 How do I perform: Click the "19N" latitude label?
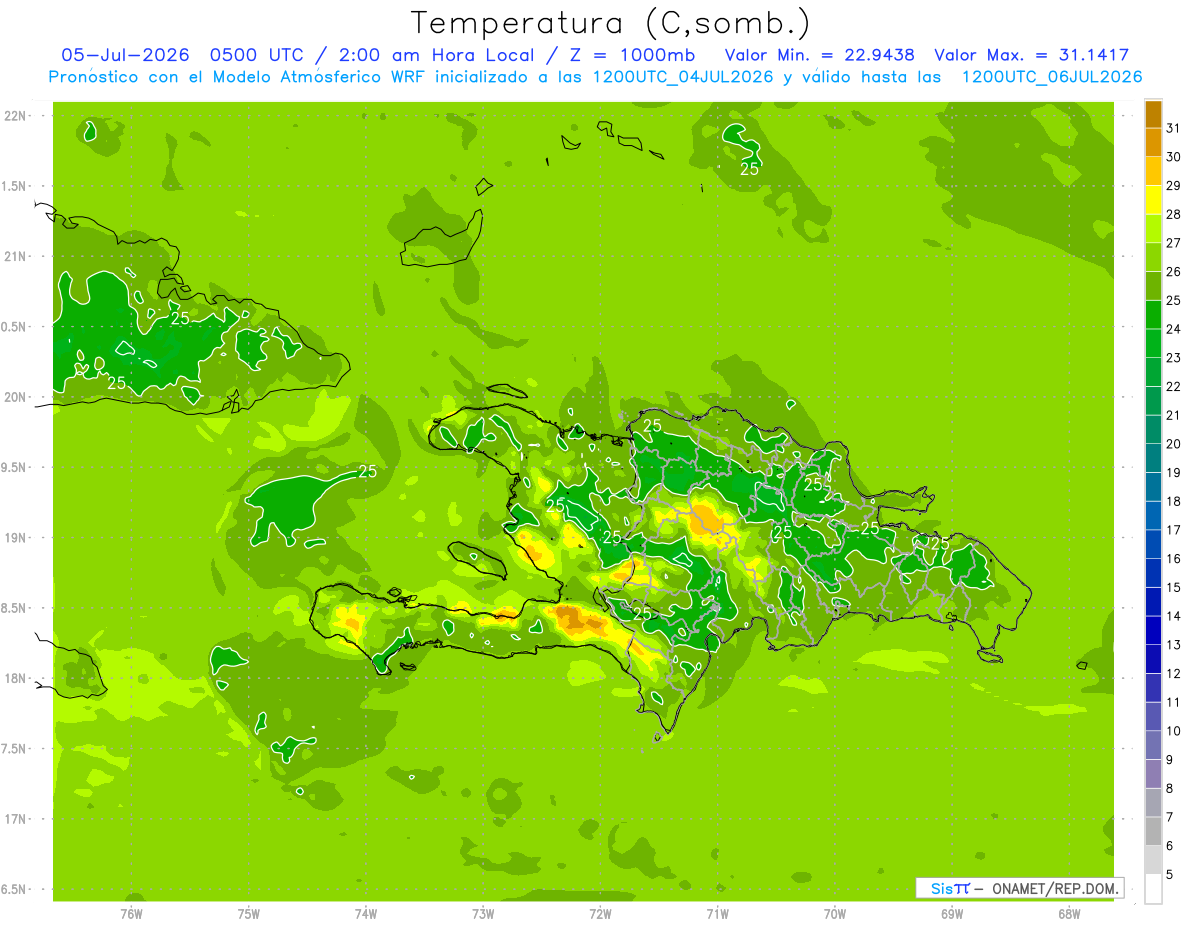(x=15, y=537)
